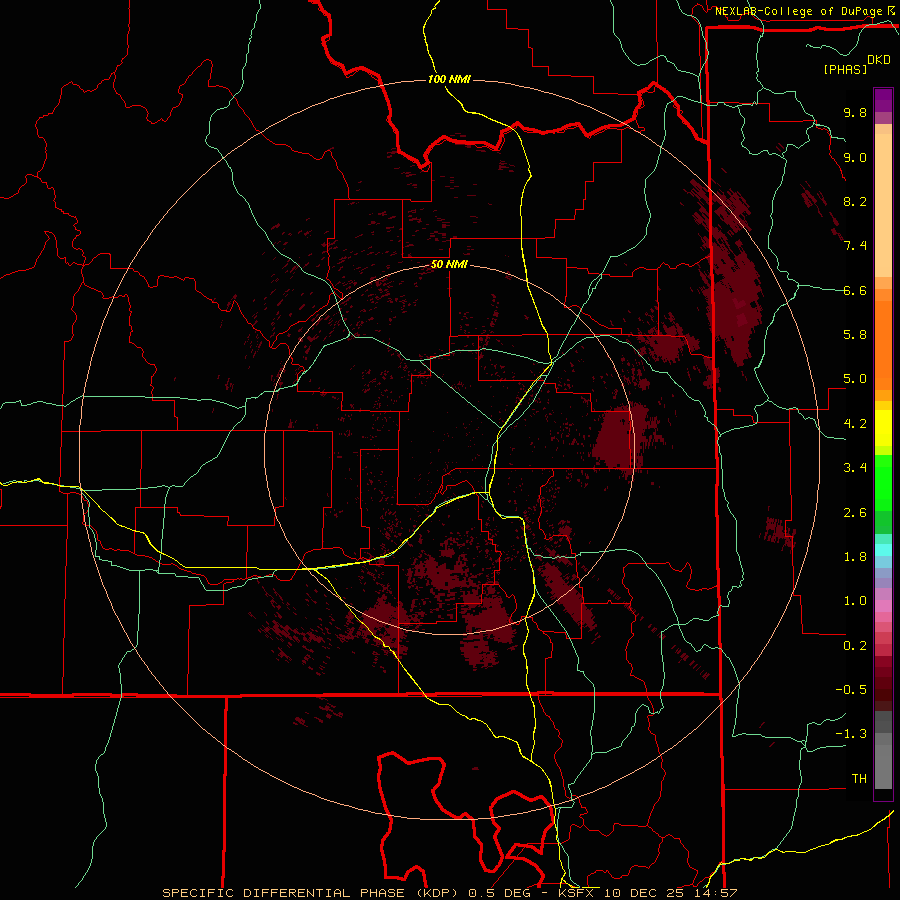Click the 2.6 scale value
The height and width of the screenshot is (900, 900).
[855, 513]
